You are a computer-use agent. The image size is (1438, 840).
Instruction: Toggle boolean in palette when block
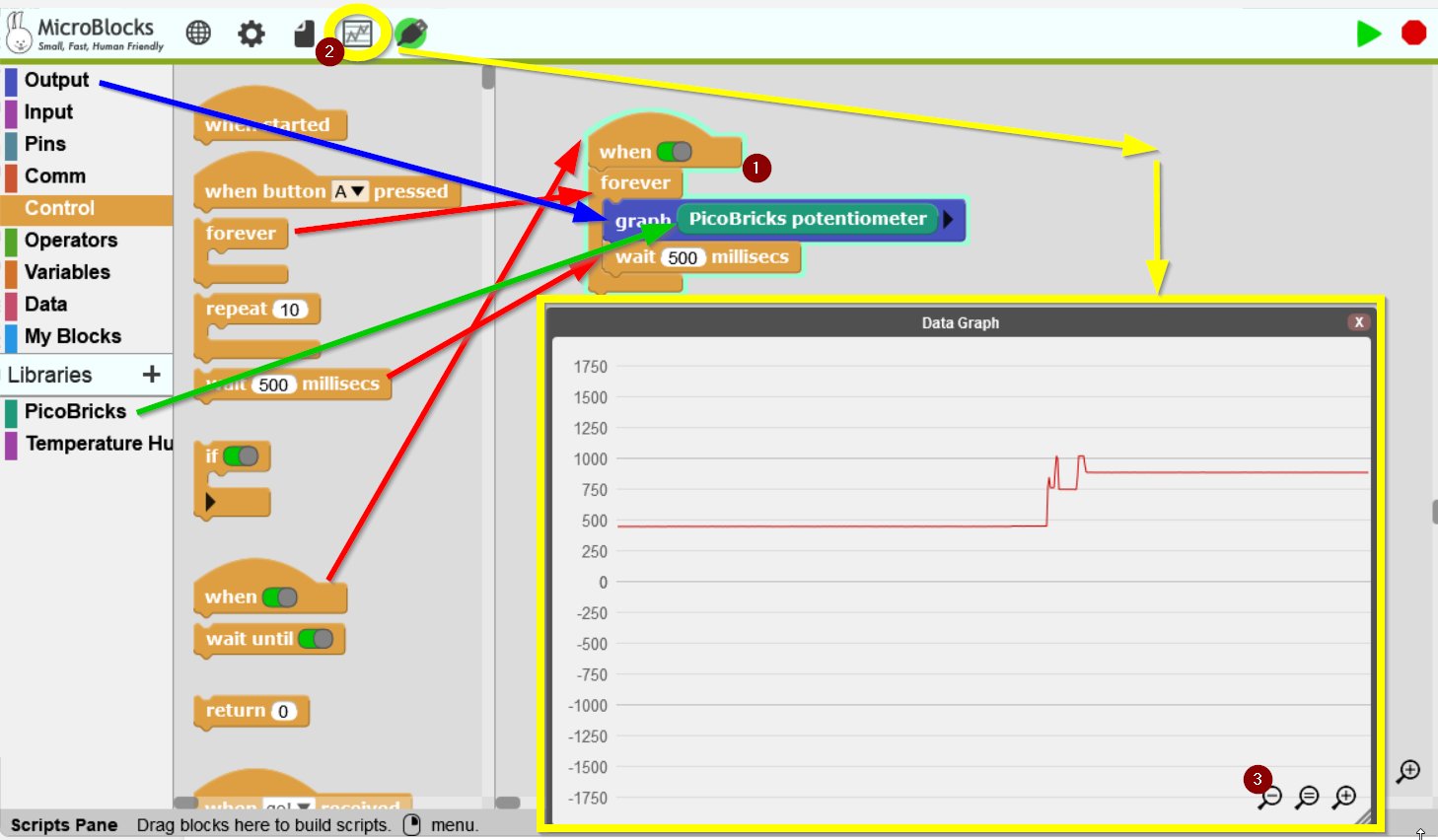(x=280, y=596)
